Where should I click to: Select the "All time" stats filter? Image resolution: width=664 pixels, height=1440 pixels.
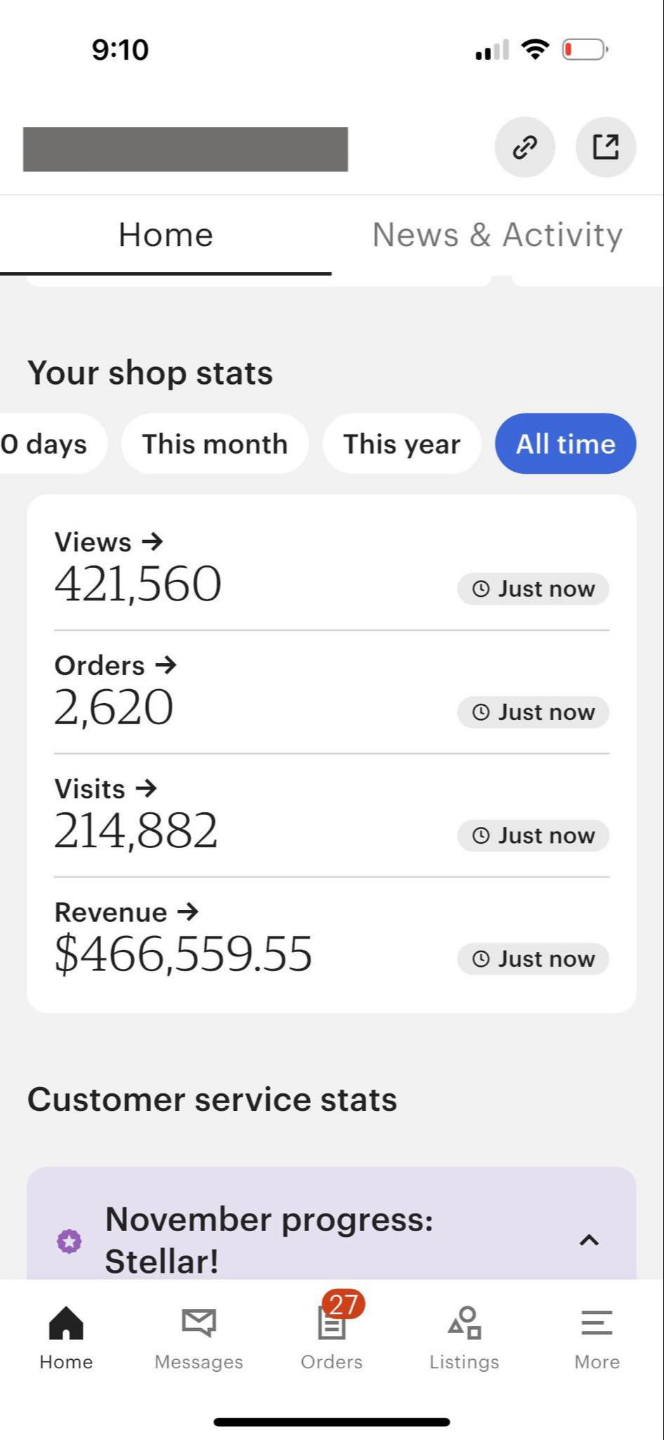pyautogui.click(x=565, y=444)
